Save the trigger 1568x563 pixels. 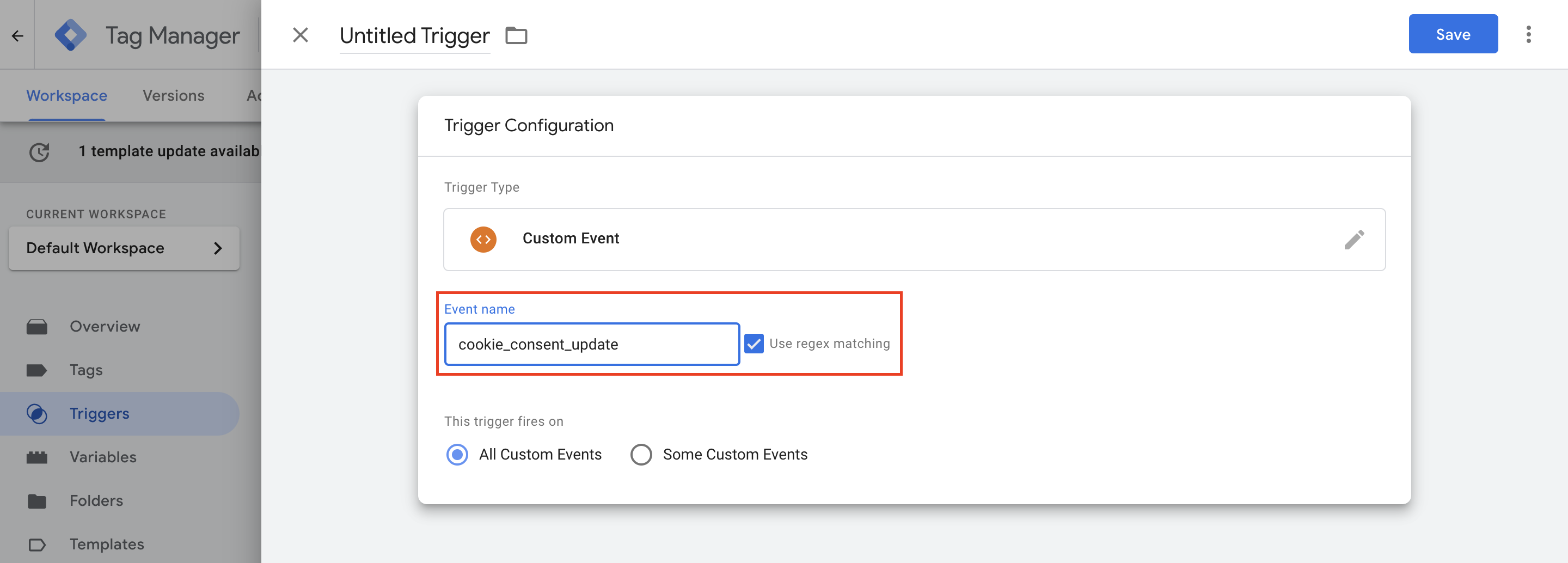pyautogui.click(x=1453, y=34)
